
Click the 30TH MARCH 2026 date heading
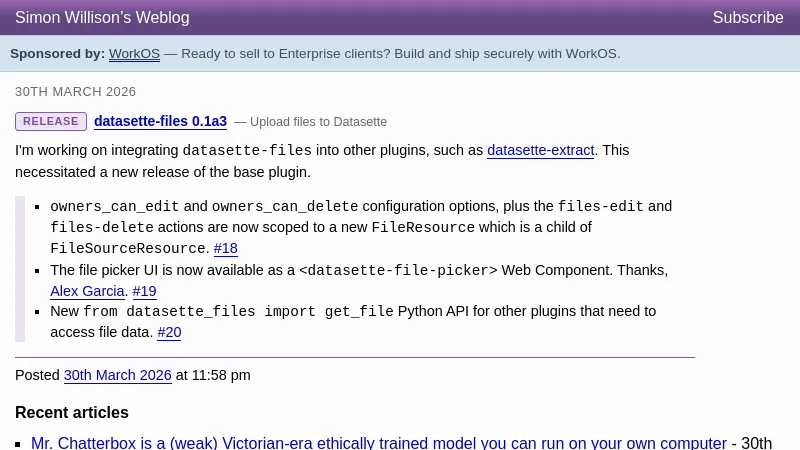(76, 92)
